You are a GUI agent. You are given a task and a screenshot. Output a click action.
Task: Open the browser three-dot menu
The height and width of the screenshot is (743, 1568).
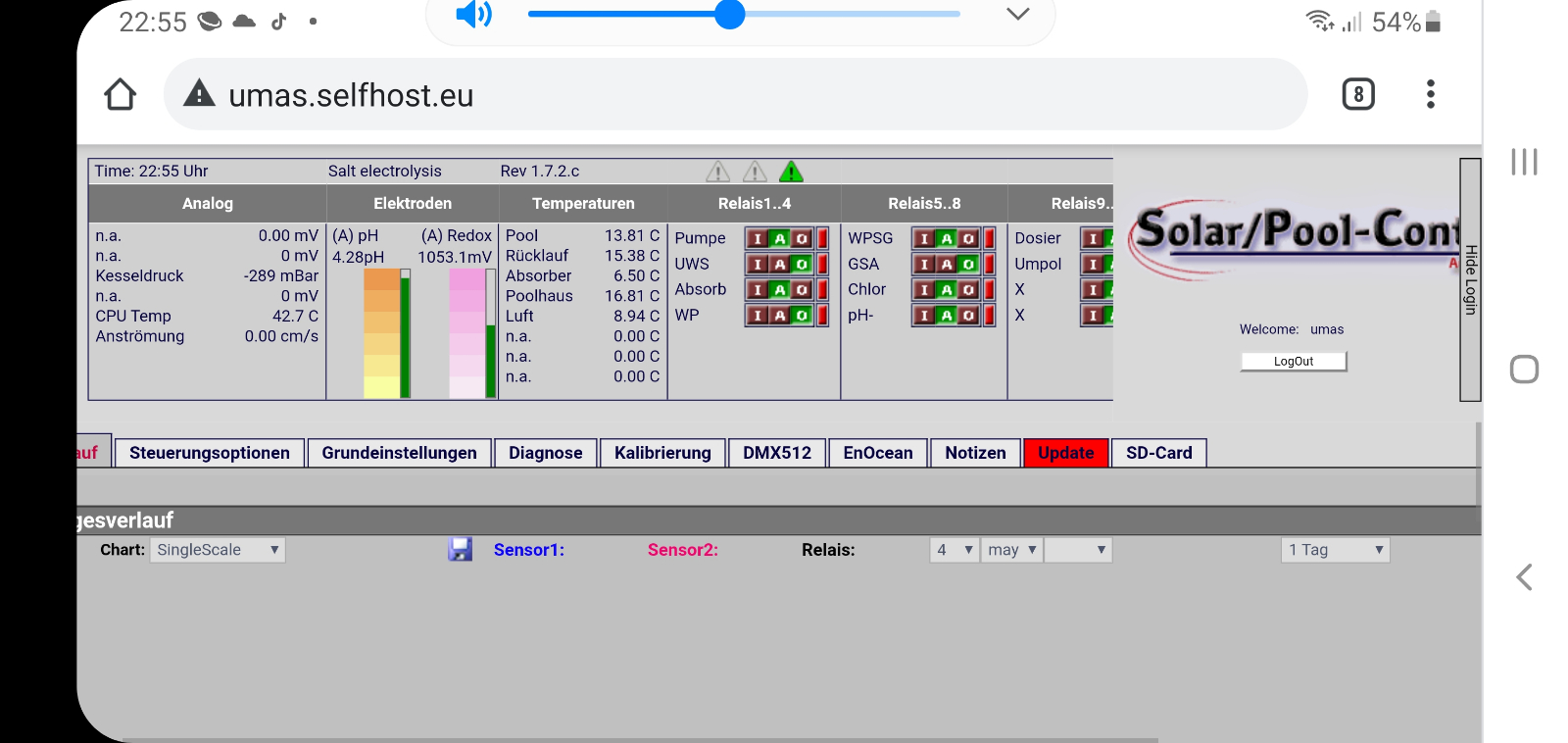1431,94
